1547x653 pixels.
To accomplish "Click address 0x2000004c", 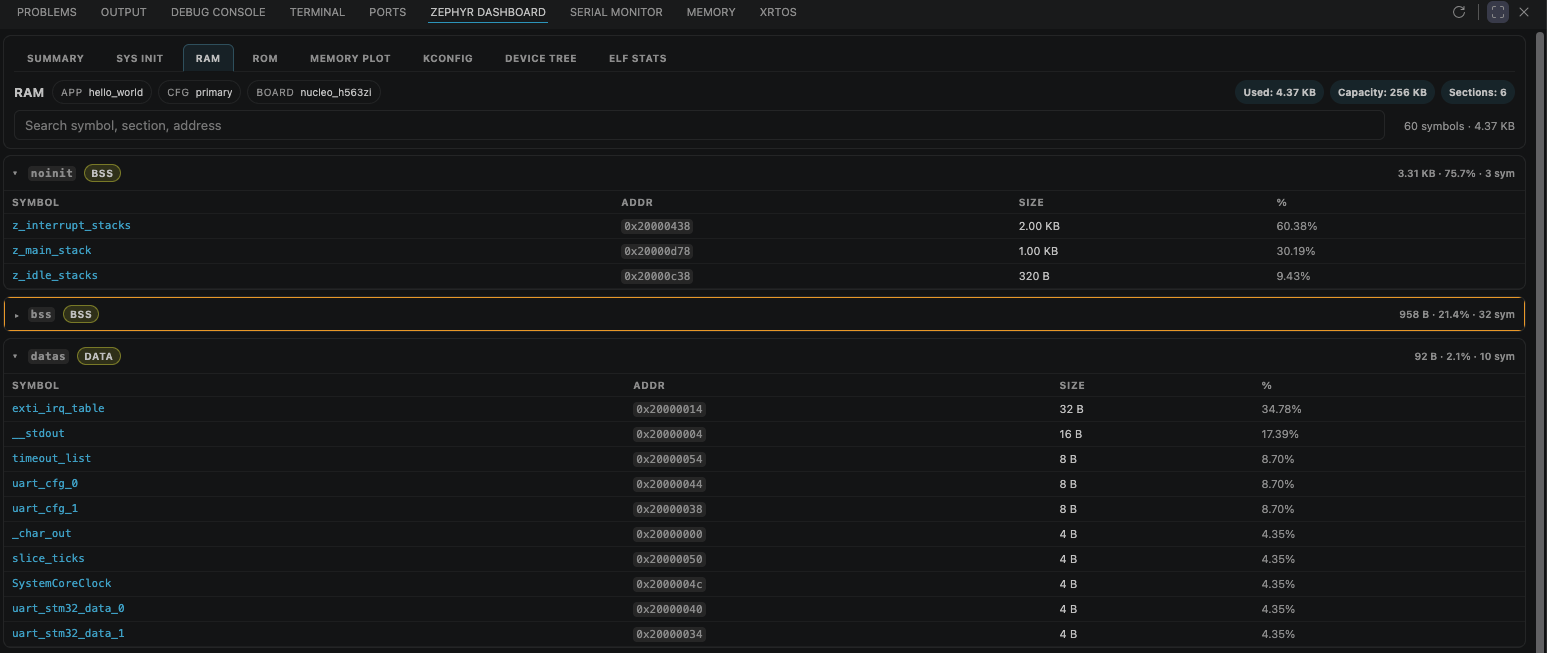I will click(669, 584).
